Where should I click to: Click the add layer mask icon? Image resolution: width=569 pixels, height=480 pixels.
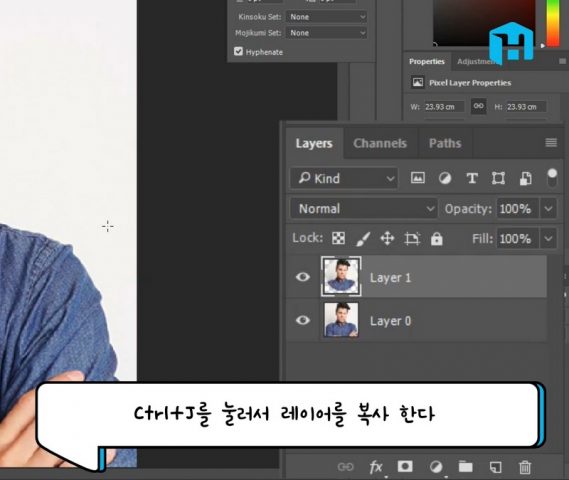pos(405,466)
